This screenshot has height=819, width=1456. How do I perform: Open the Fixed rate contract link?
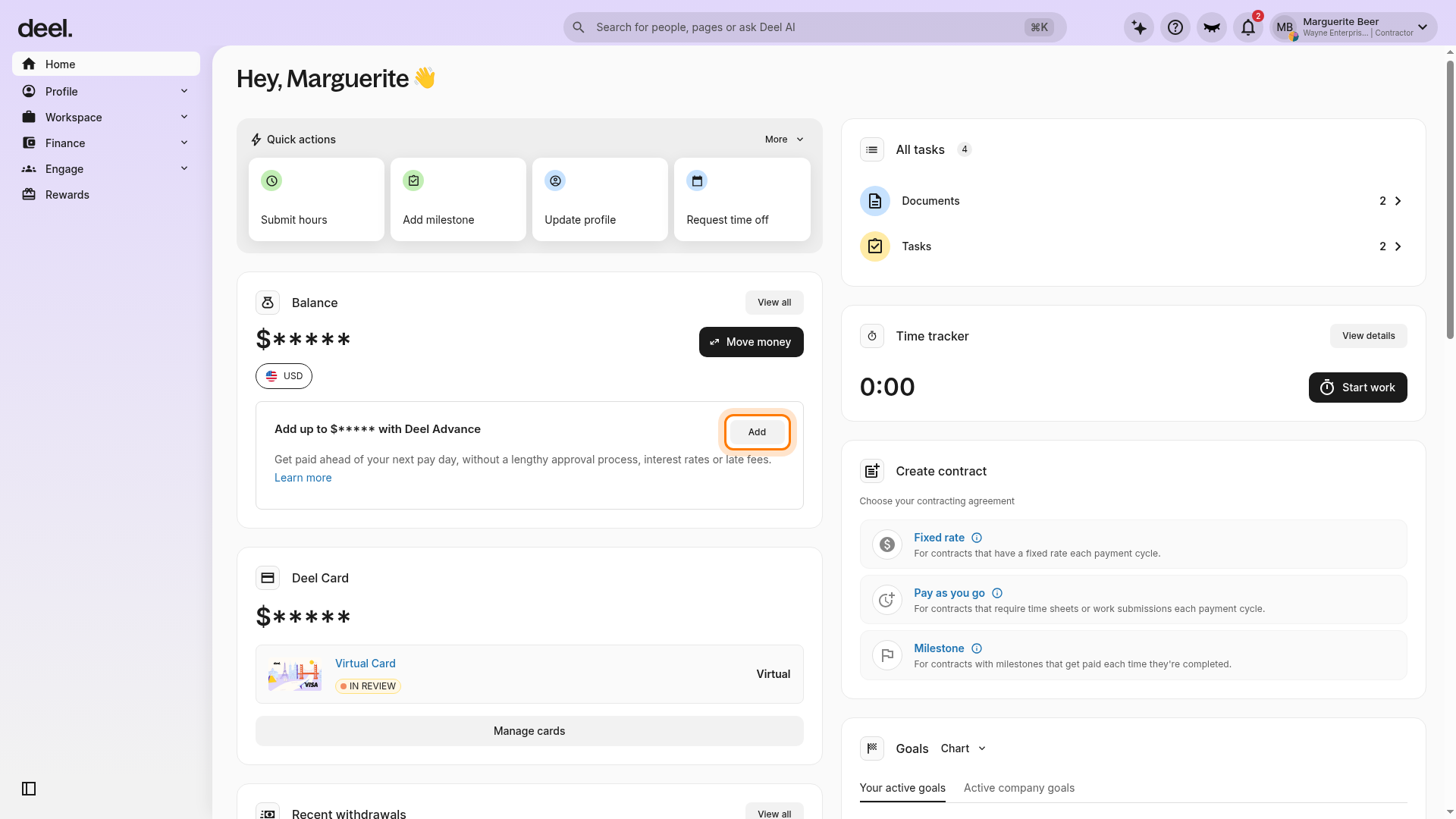click(x=939, y=538)
